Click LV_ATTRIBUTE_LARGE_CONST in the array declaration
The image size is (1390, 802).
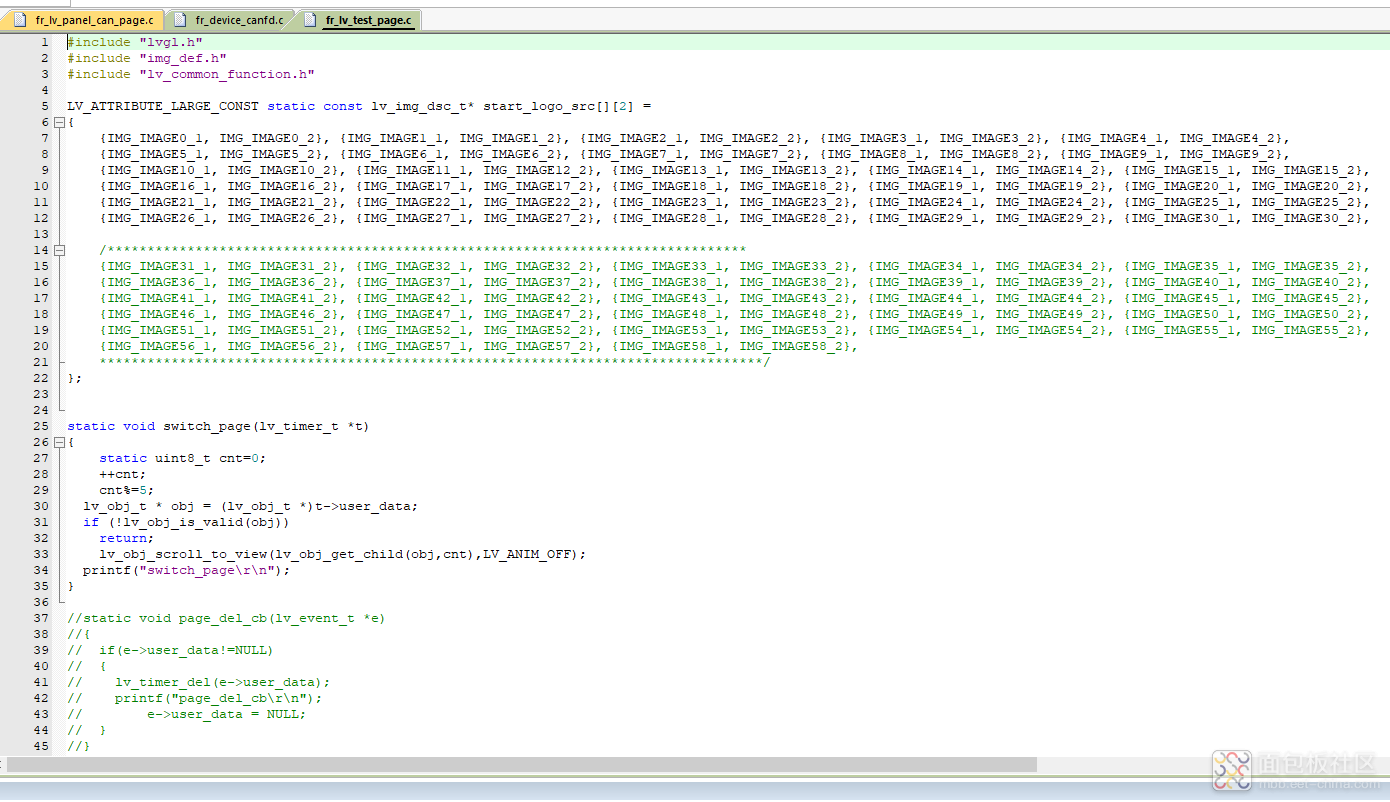(163, 106)
